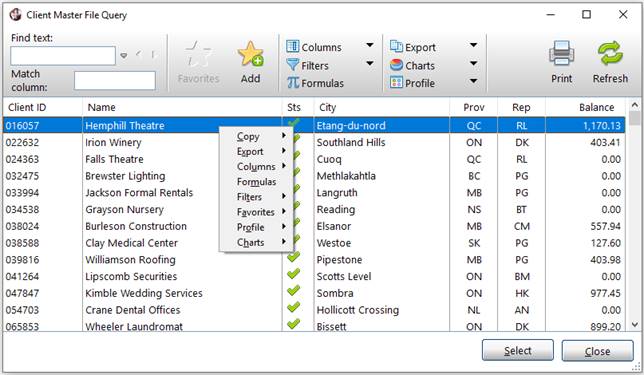The image size is (644, 375).
Task: Click the Add favorite star icon
Action: 250,54
